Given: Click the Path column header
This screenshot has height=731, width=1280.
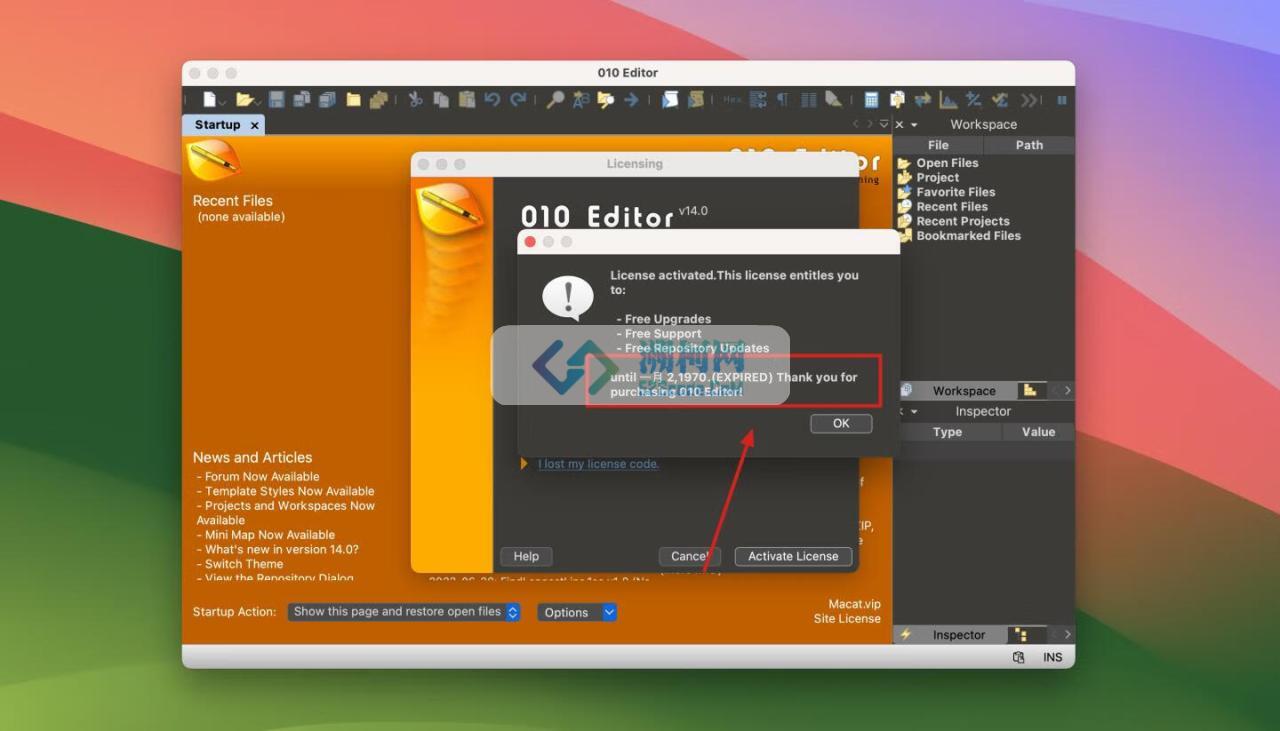Looking at the screenshot, I should coord(1029,145).
